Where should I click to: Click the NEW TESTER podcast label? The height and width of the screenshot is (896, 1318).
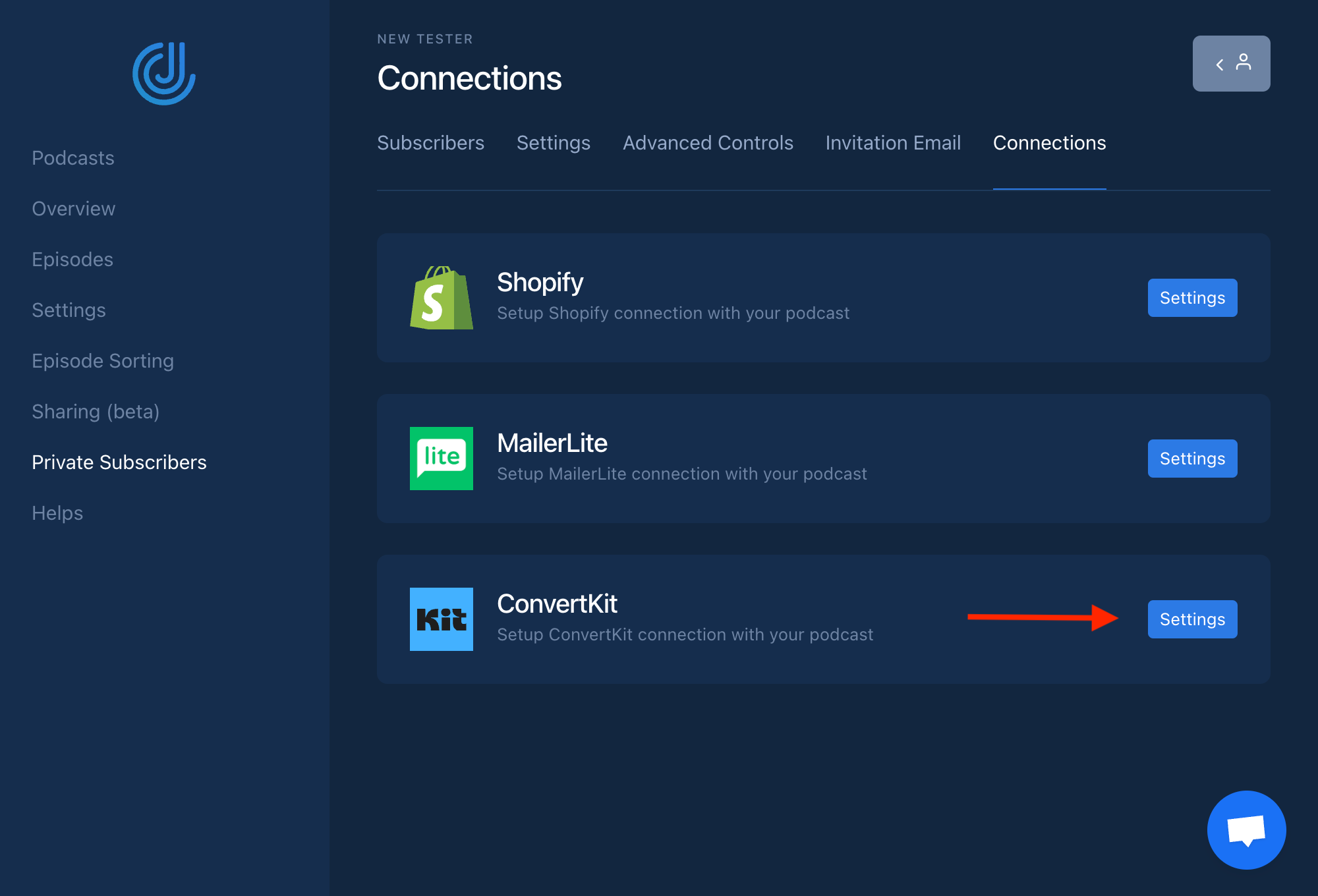point(425,40)
